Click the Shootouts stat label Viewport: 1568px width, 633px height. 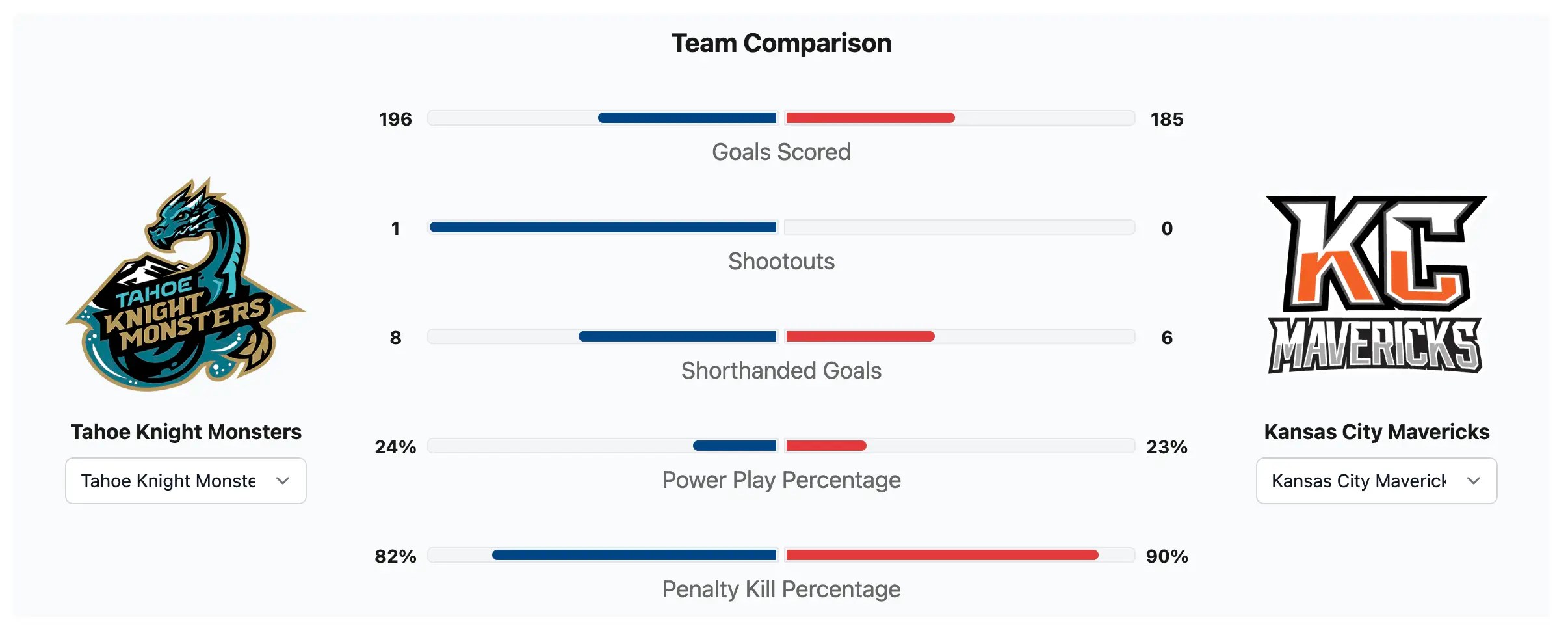[781, 262]
